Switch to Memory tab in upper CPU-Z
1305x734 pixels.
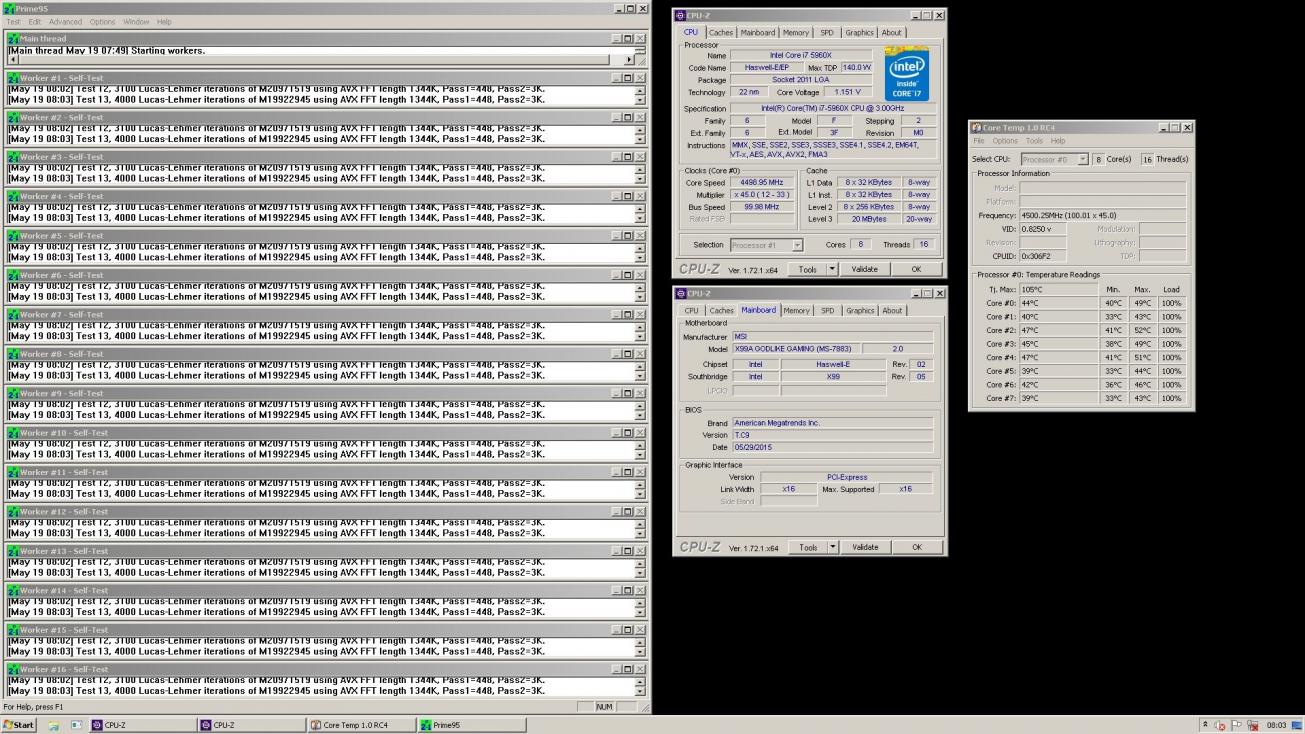796,32
